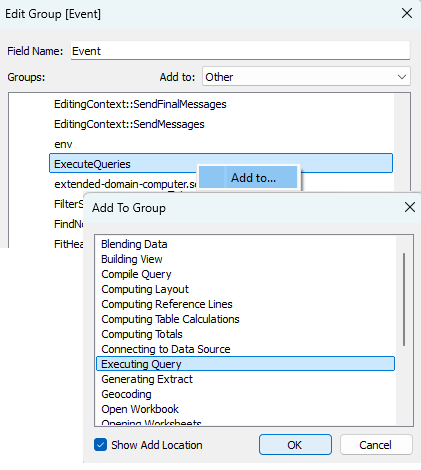Choose Generating Extract group
This screenshot has width=421, height=470.
tap(147, 379)
